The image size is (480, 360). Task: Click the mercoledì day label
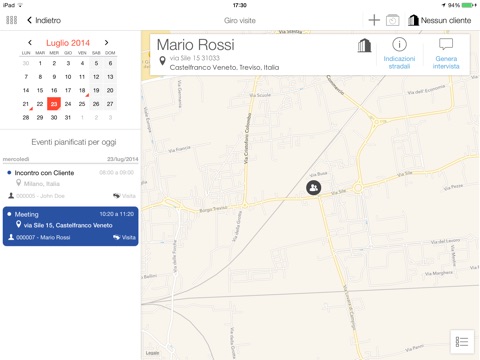16,159
